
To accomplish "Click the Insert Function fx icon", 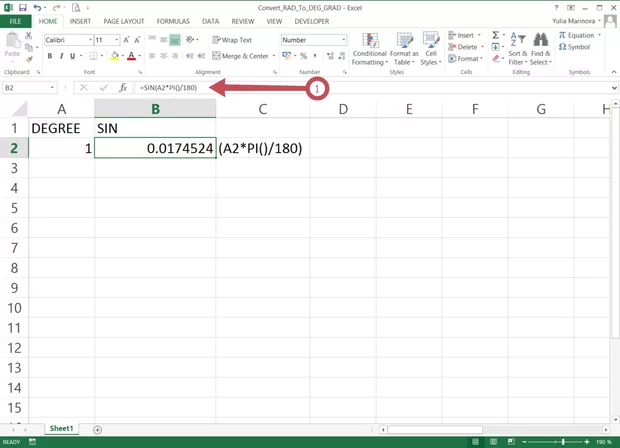I will [123, 88].
